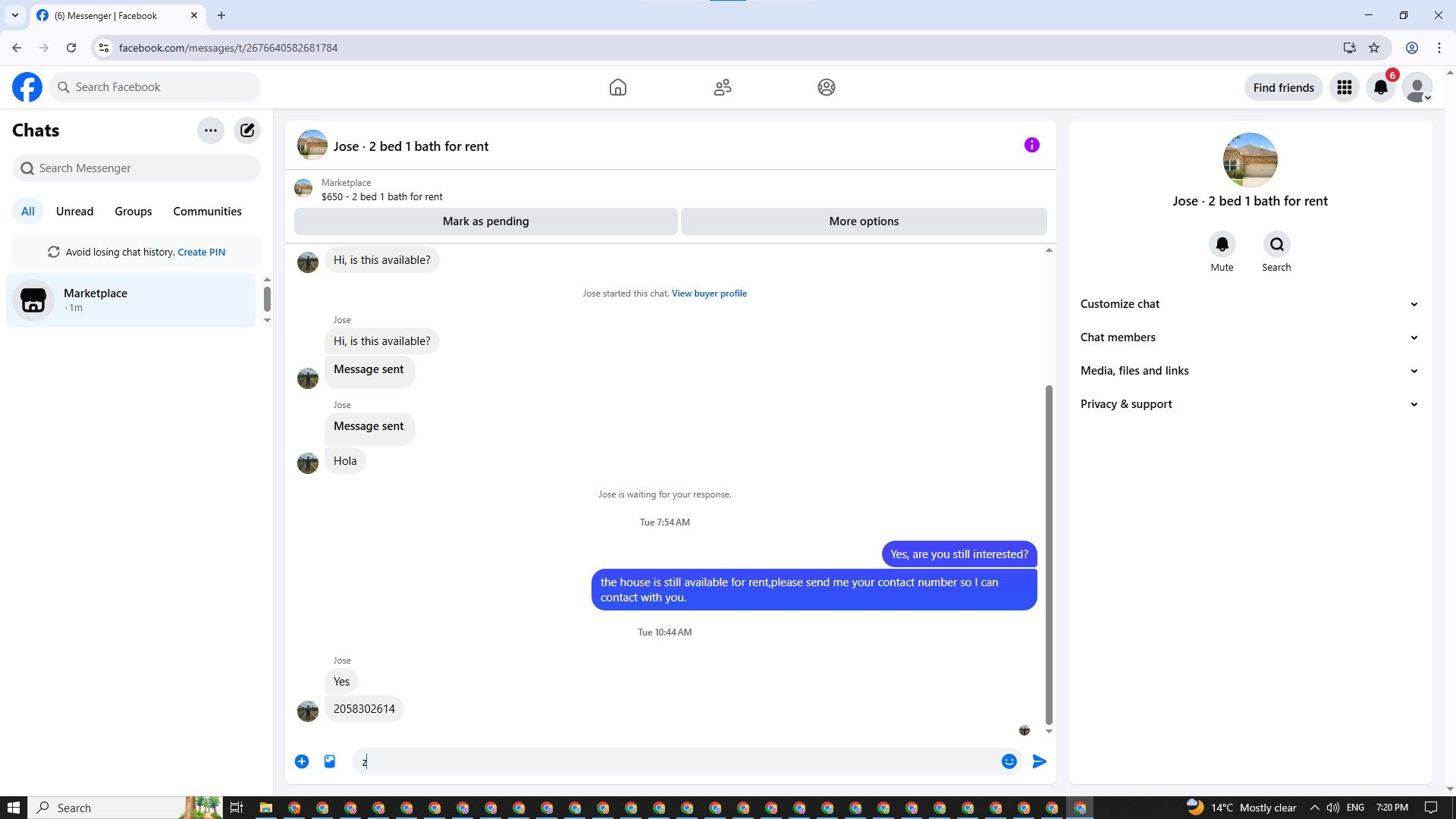1456x819 pixels.
Task: Open the Home feed icon
Action: point(617,87)
